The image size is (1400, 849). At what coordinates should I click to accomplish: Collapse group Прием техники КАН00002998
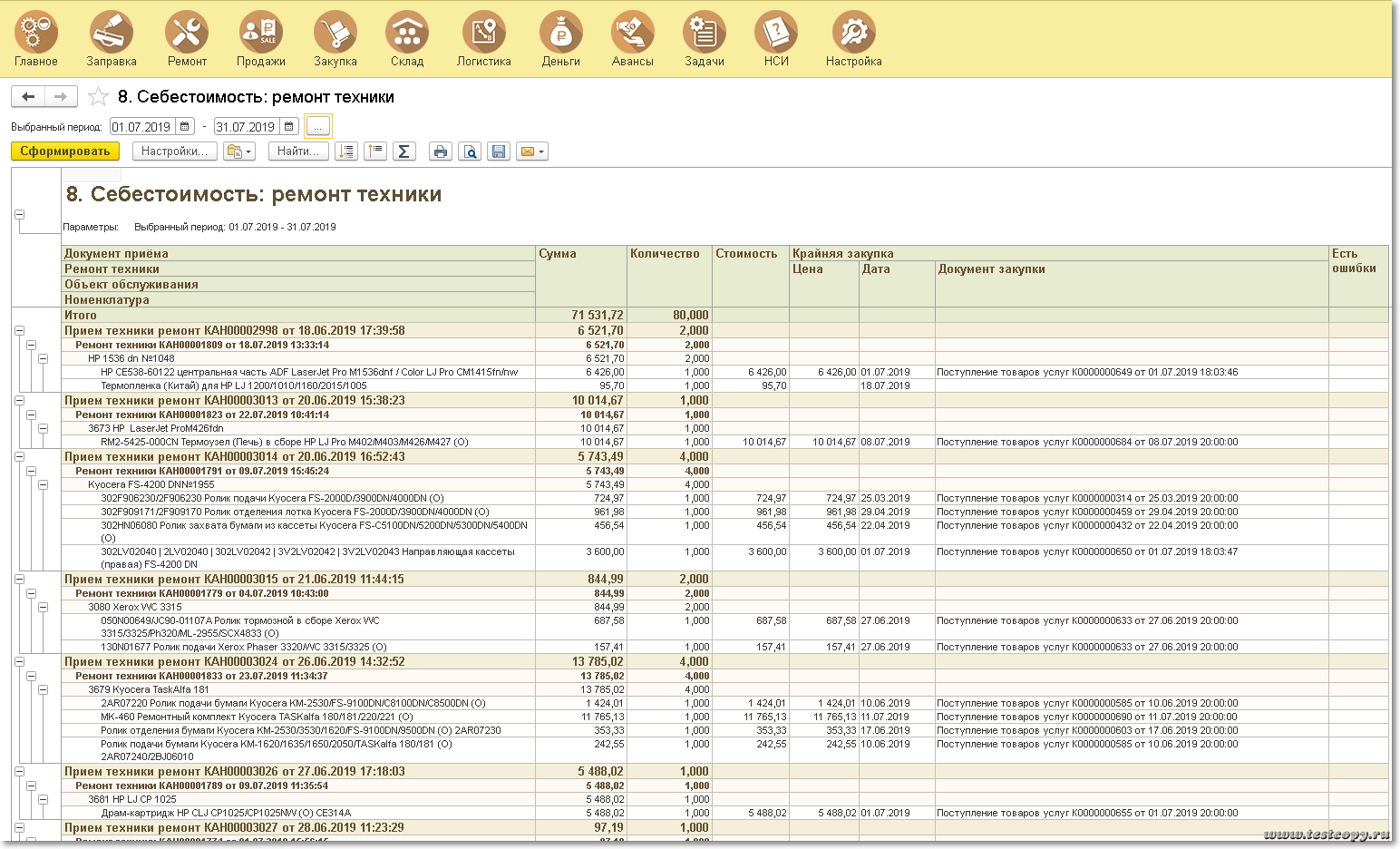point(19,331)
